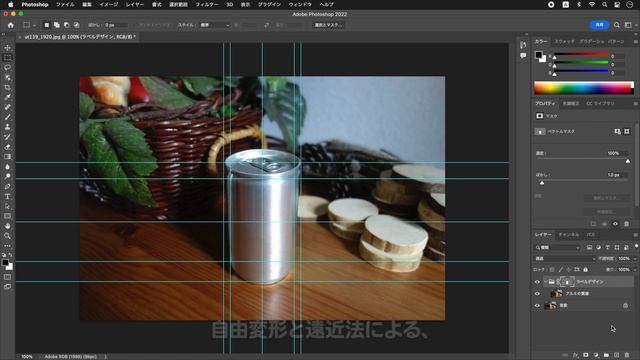The width and height of the screenshot is (640, 360).
Task: Open the layer fill dropdown arrow
Action: pyautogui.click(x=634, y=270)
